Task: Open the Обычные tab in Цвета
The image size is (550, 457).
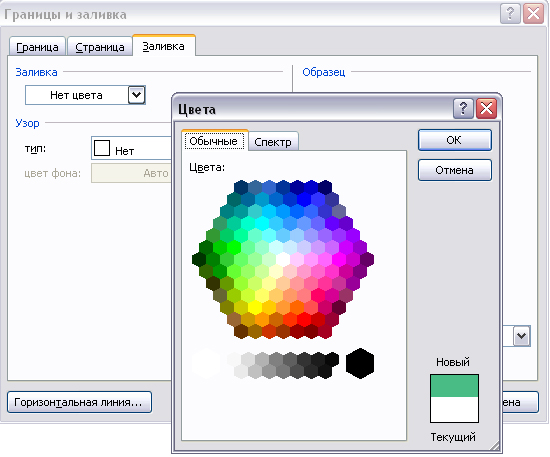Action: click(214, 141)
